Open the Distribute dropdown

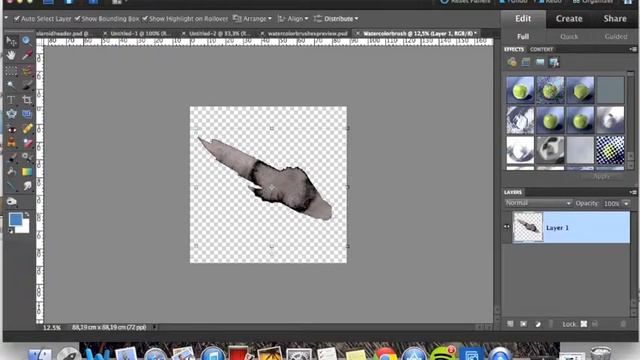click(336, 19)
